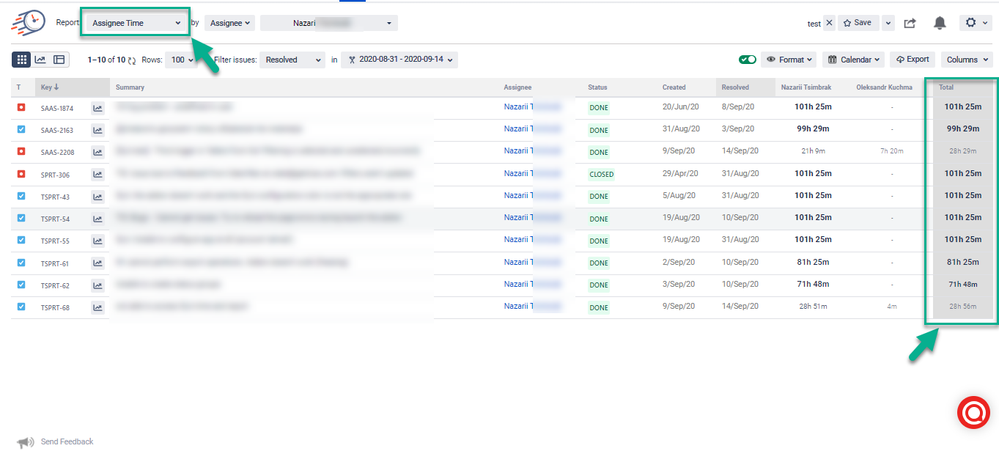Open chart for issue TSPRT-55
Screen dimensions: 999x460
(x=97, y=241)
